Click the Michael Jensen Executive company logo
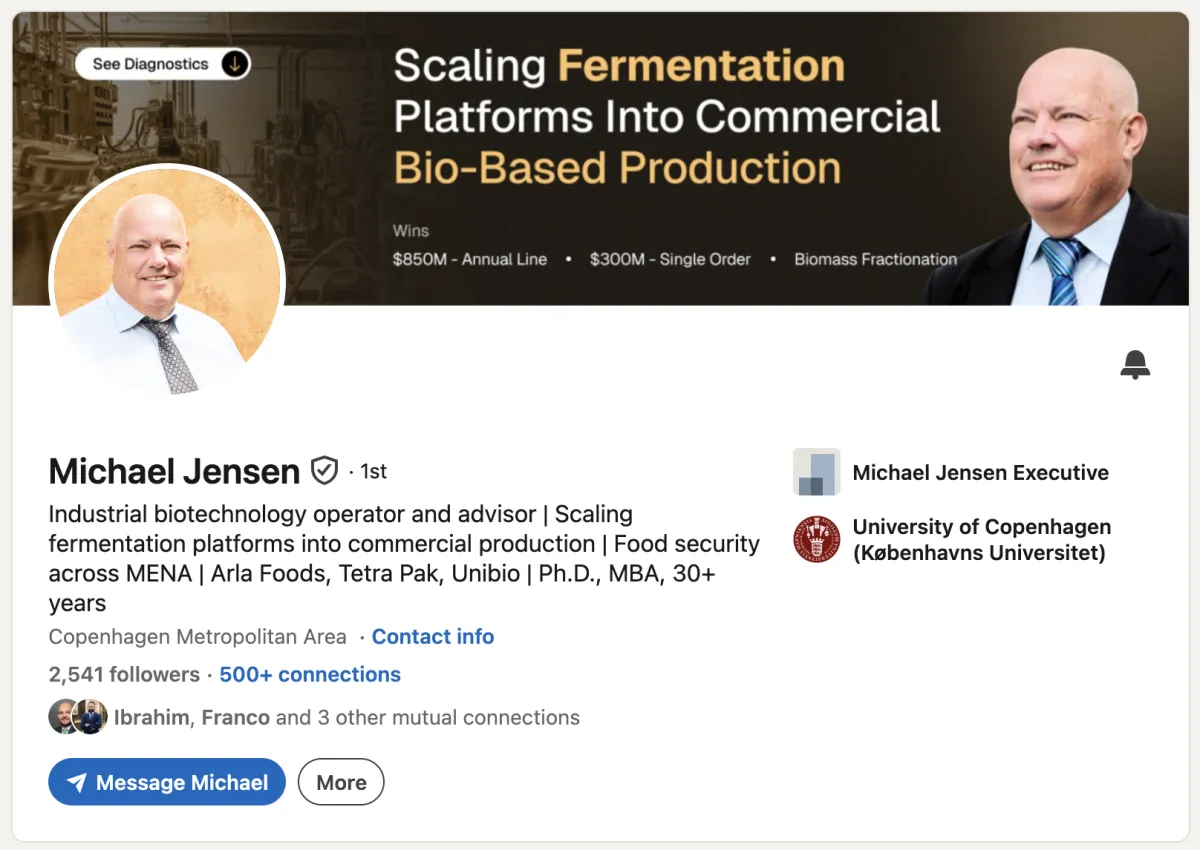The width and height of the screenshot is (1200, 850). (817, 472)
